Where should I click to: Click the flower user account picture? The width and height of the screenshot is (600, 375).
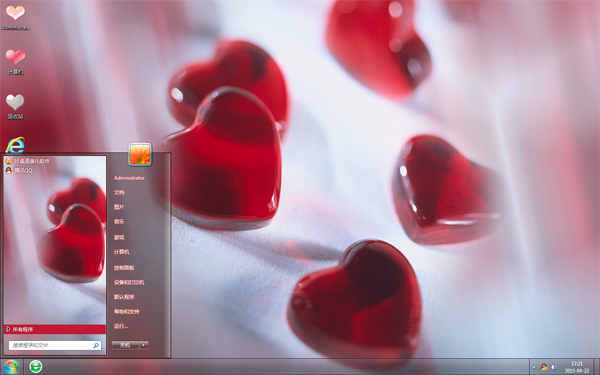[140, 154]
